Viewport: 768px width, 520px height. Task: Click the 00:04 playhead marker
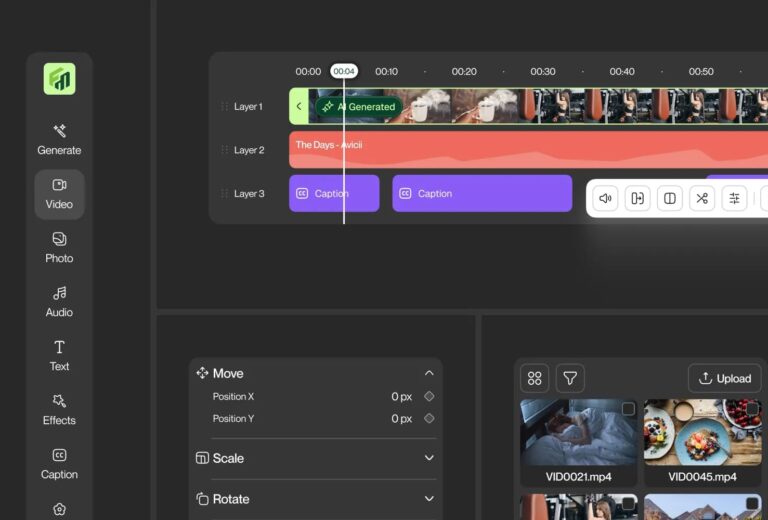(x=344, y=71)
